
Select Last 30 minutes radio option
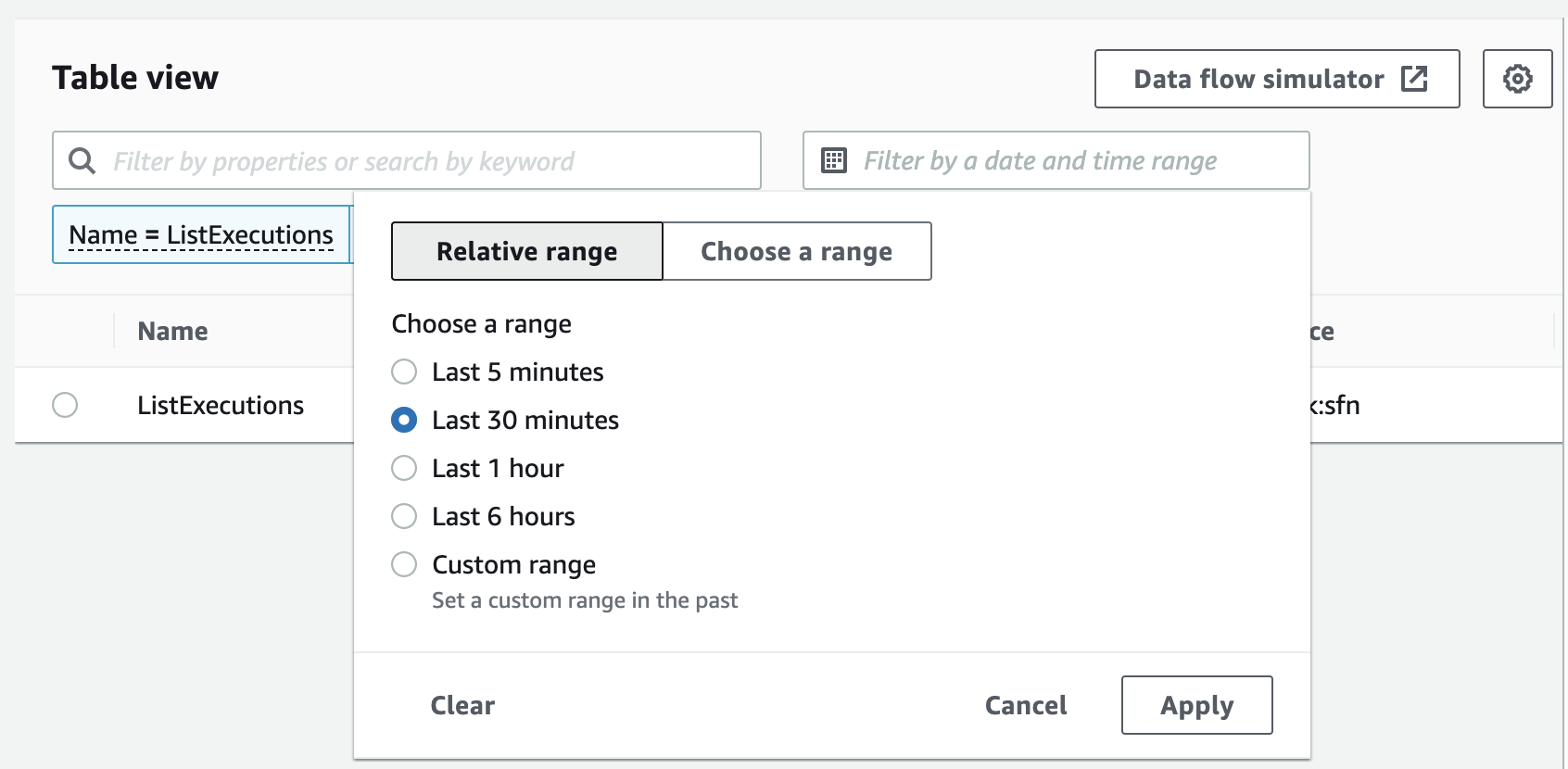pos(404,420)
